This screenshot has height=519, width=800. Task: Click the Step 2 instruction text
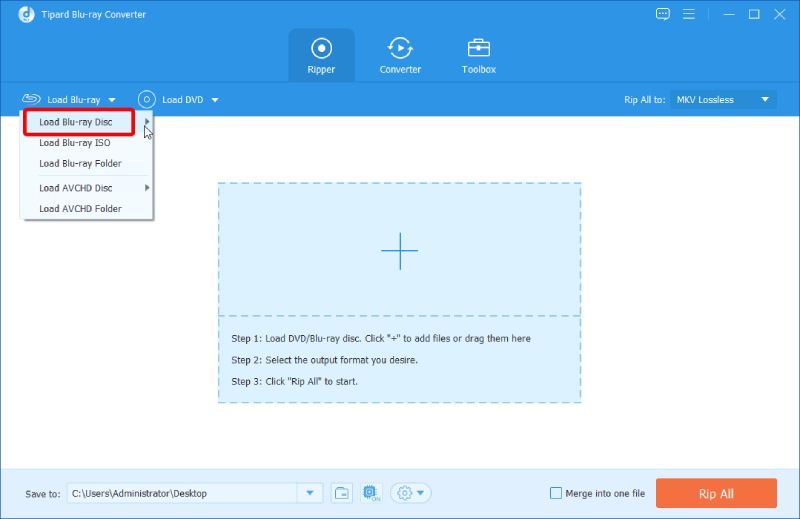tap(324, 360)
